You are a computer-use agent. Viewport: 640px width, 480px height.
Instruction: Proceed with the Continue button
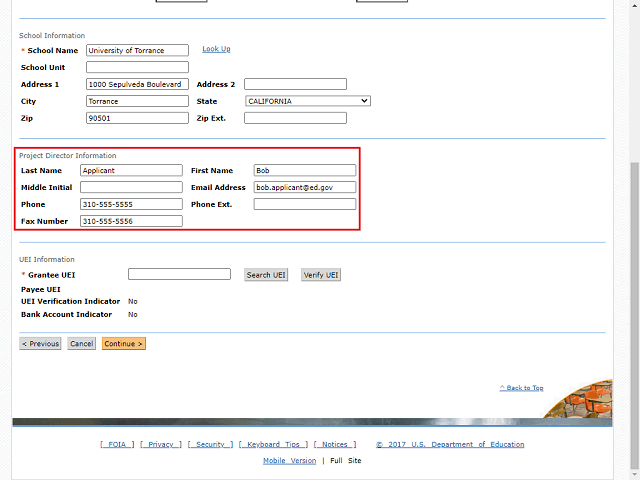tap(124, 343)
